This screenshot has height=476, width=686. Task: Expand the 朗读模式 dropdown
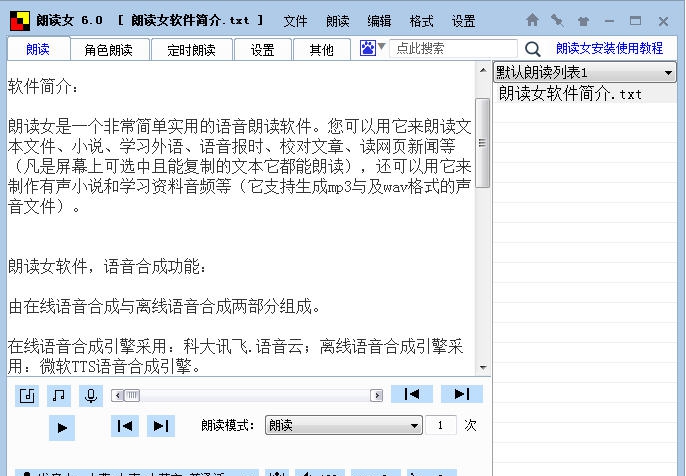[343, 425]
